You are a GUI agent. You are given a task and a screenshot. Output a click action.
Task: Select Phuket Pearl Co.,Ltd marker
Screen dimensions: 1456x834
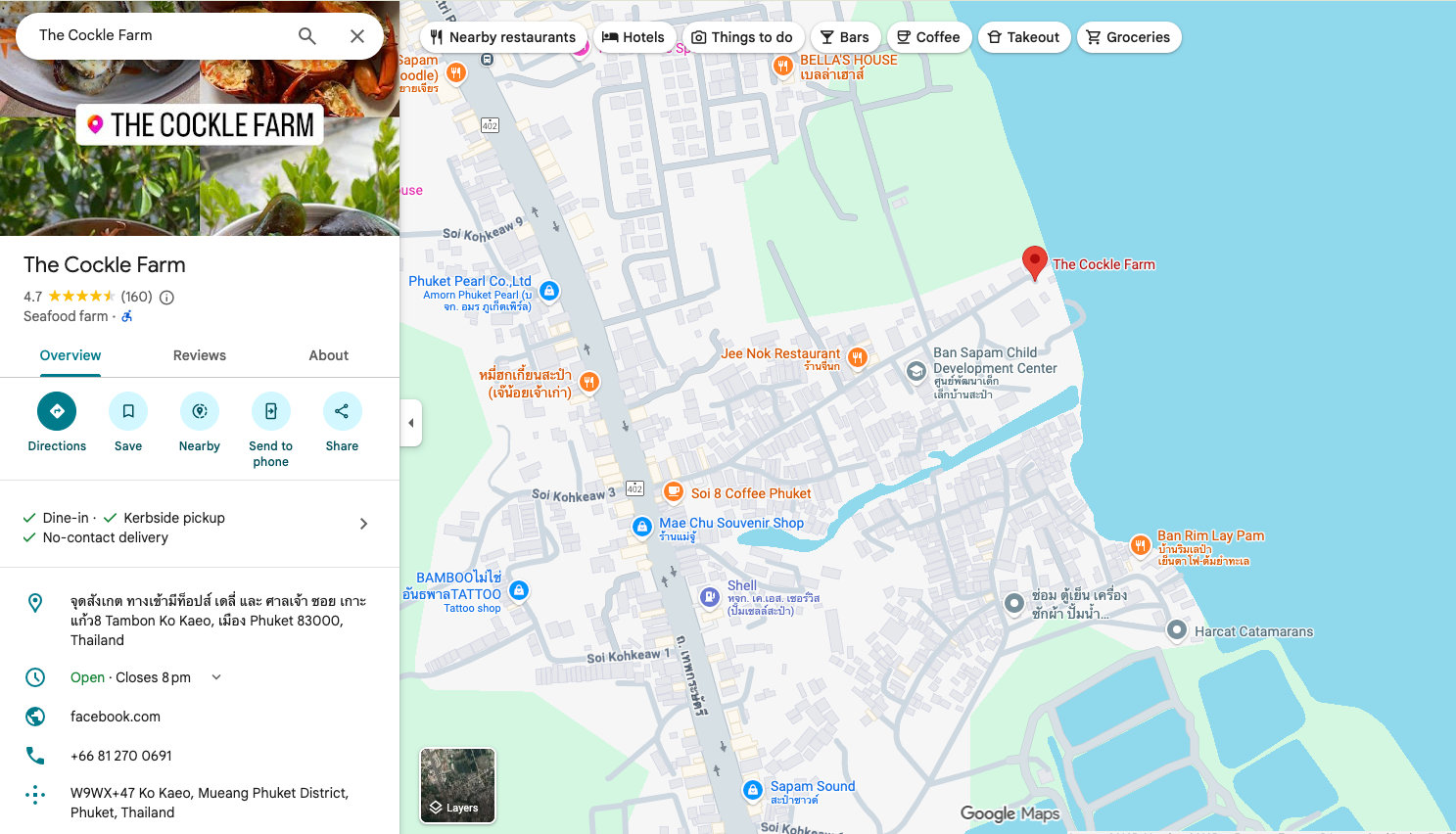(549, 291)
